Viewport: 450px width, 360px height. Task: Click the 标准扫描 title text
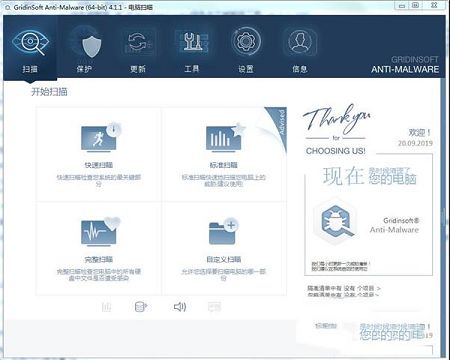[x=224, y=165]
